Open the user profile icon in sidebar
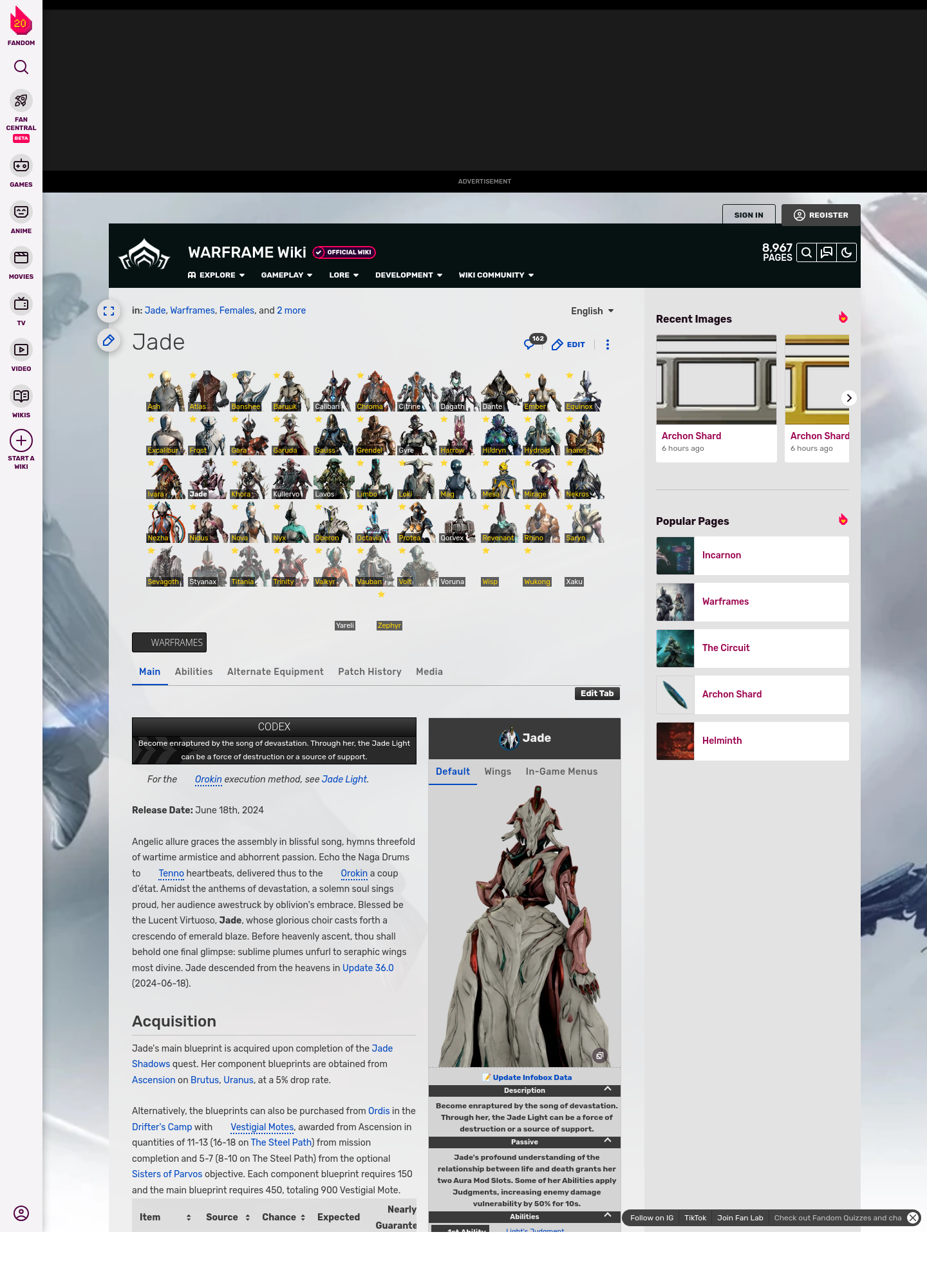 [x=21, y=1213]
